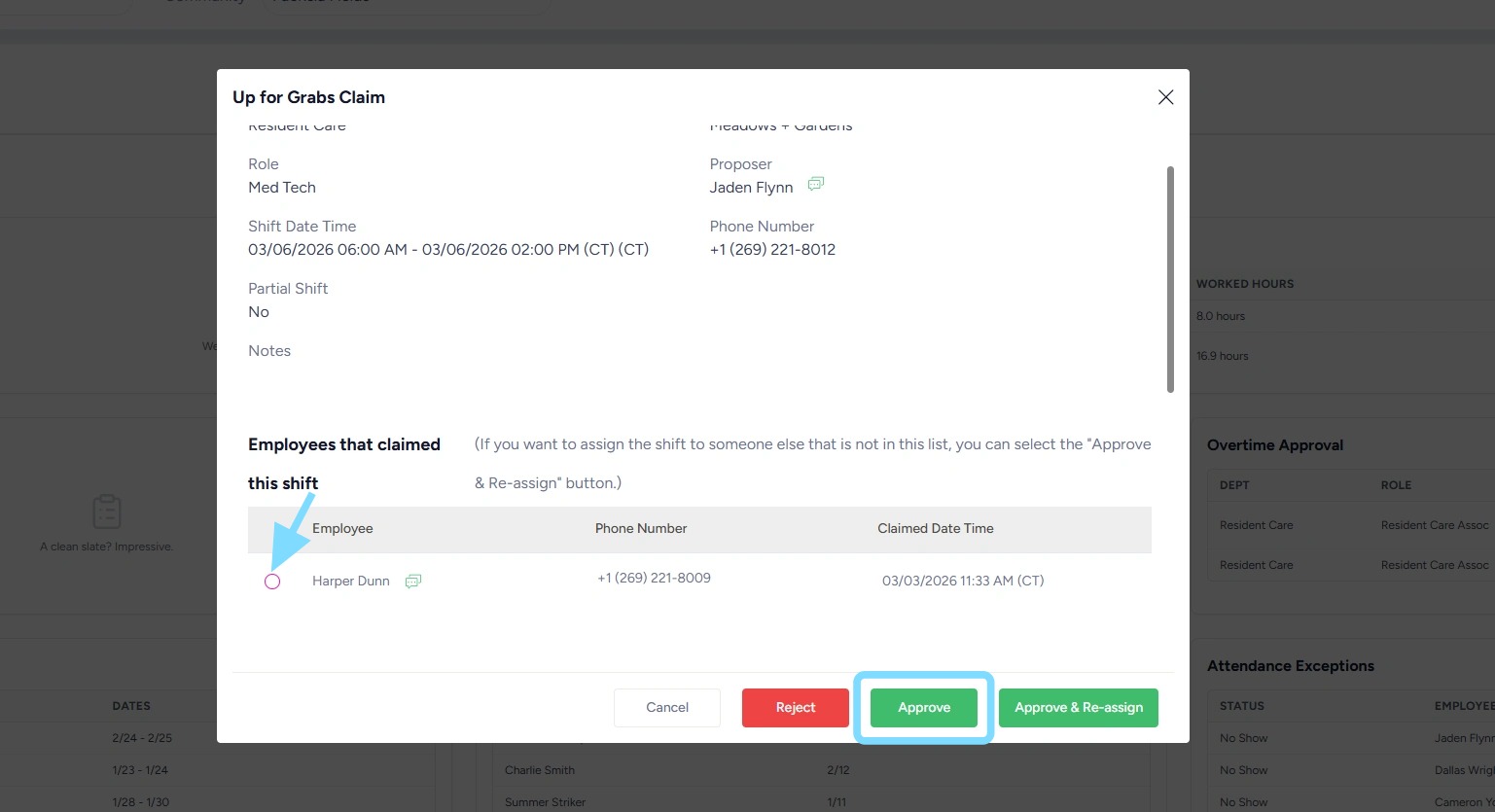Approve the shift claim
Viewport: 1495px width, 812px height.
tap(923, 708)
